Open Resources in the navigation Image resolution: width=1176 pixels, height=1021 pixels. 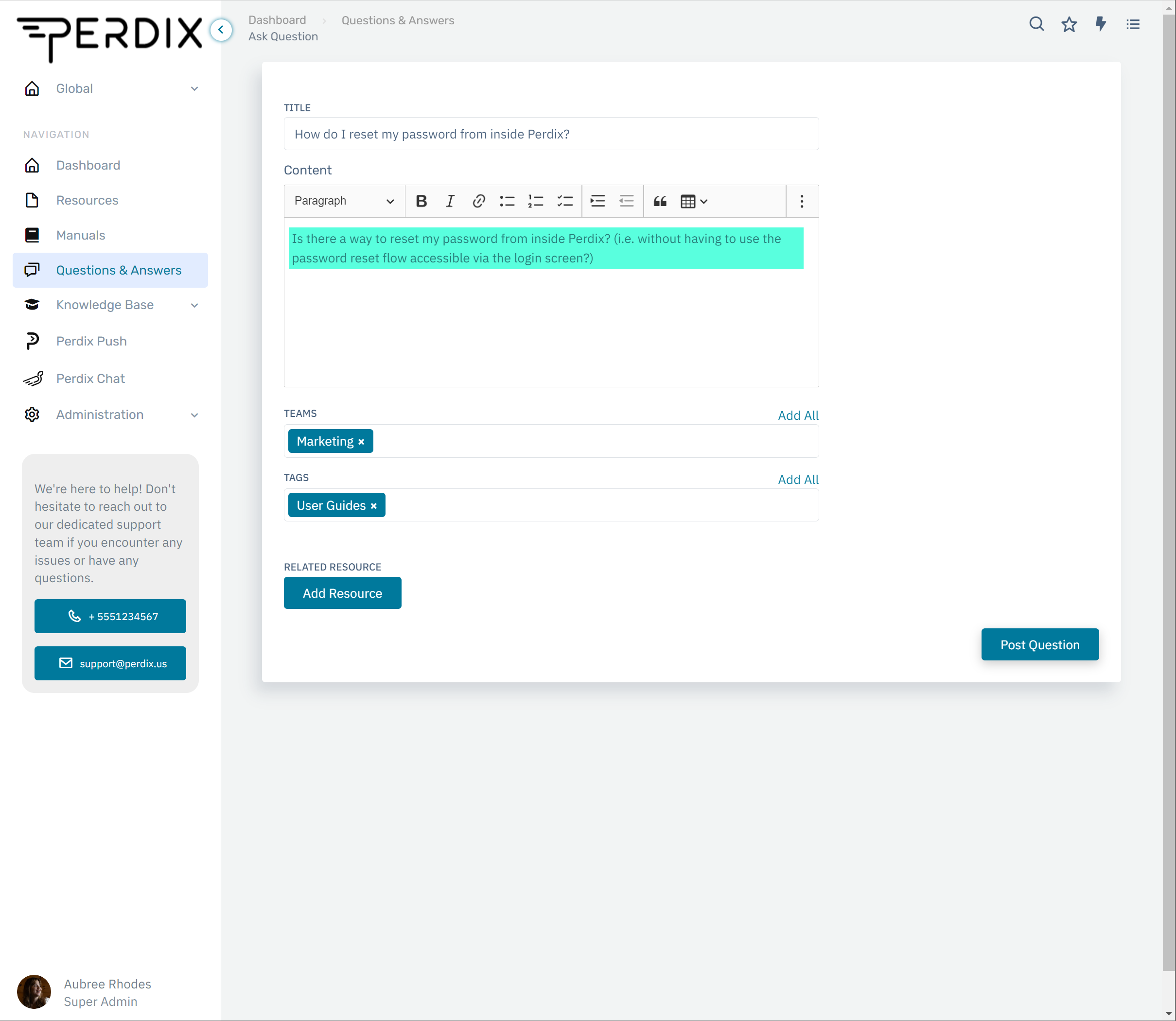[110, 201]
